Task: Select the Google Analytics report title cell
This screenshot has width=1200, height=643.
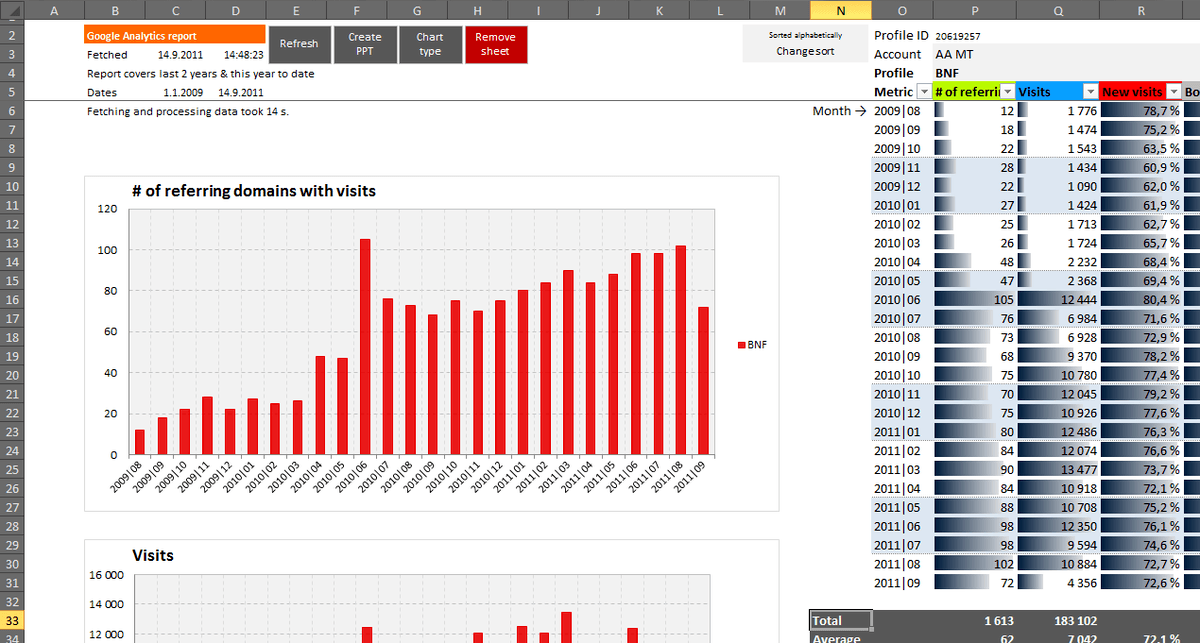Action: click(x=175, y=35)
